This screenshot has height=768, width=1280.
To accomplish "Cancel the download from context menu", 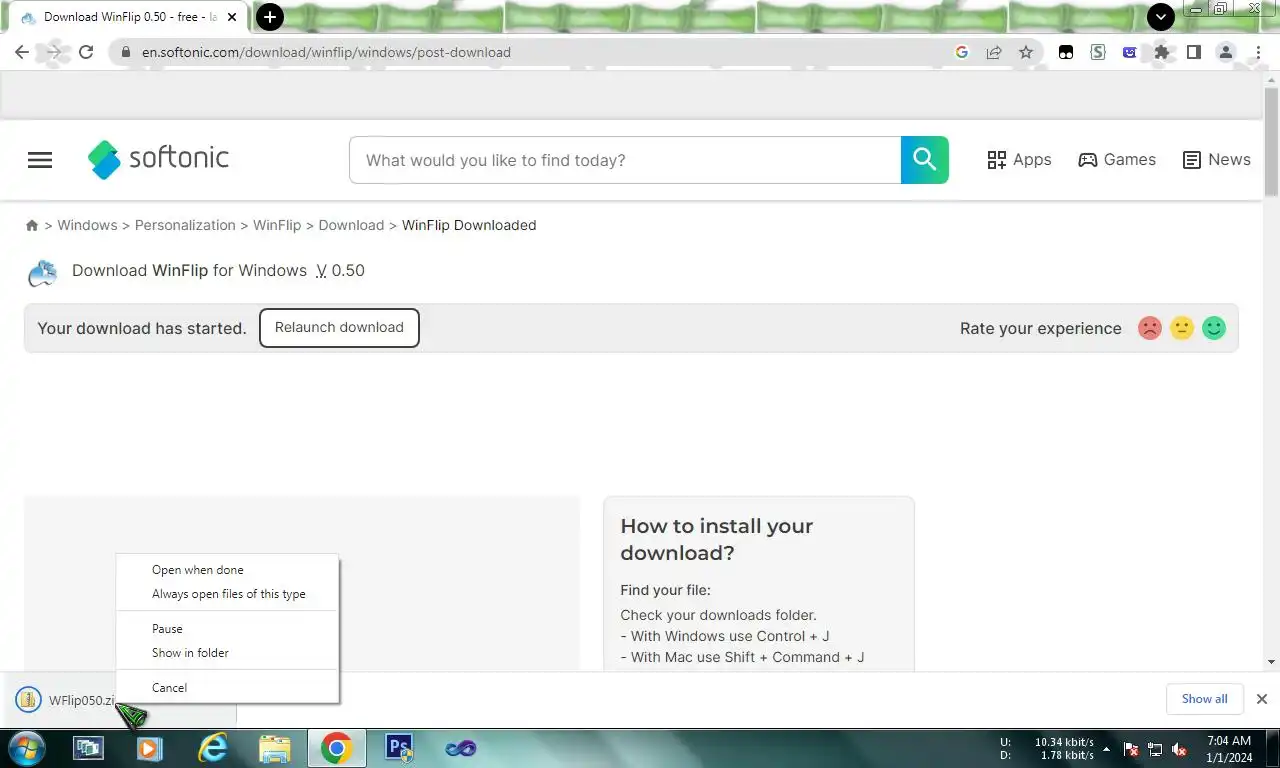I will pos(228,688).
